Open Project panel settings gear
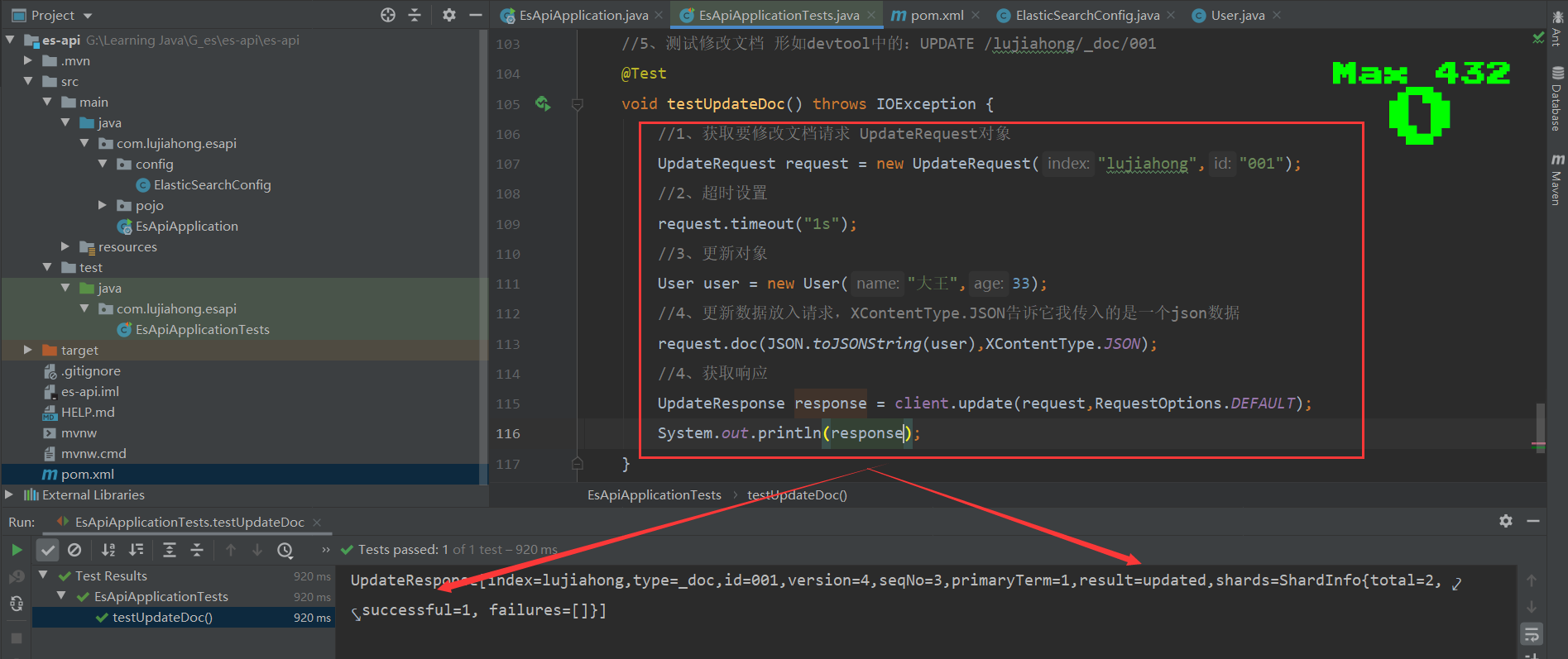Screen dimensions: 1568x659 pyautogui.click(x=448, y=15)
